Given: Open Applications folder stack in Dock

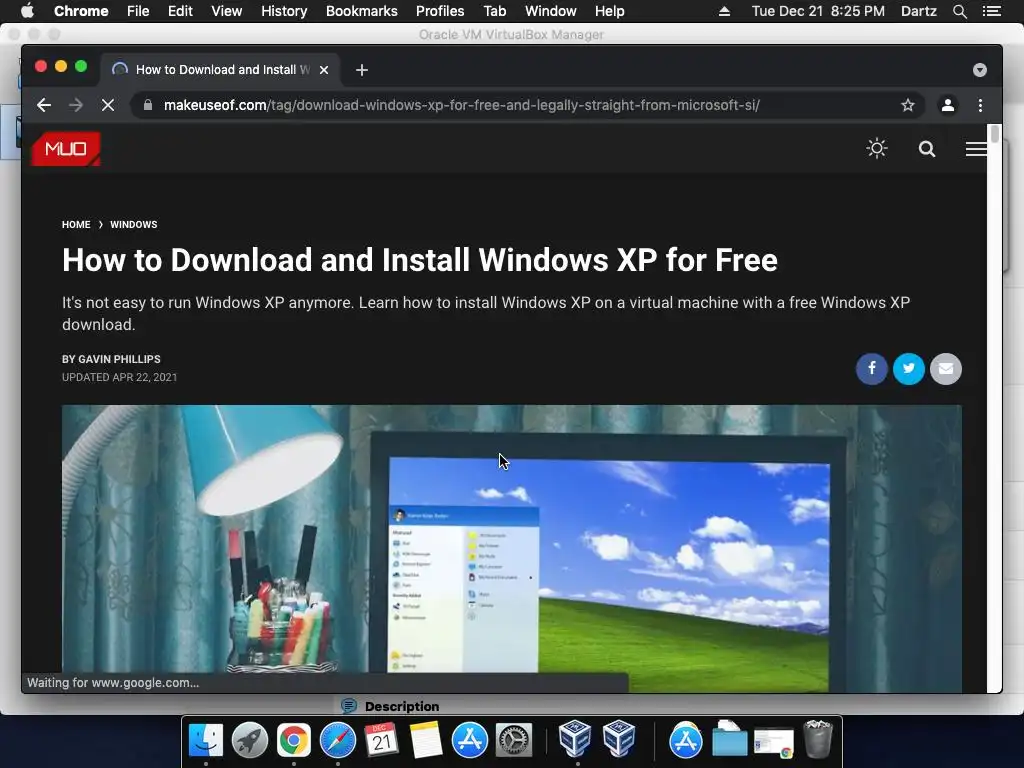Looking at the screenshot, I should (685, 740).
